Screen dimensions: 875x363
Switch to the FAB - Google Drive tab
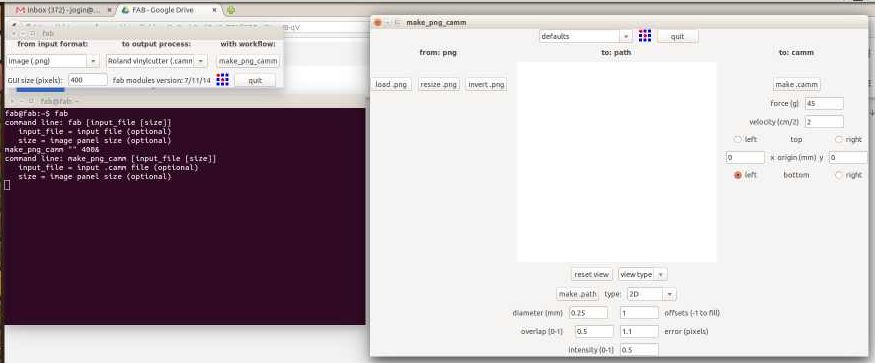coord(169,10)
